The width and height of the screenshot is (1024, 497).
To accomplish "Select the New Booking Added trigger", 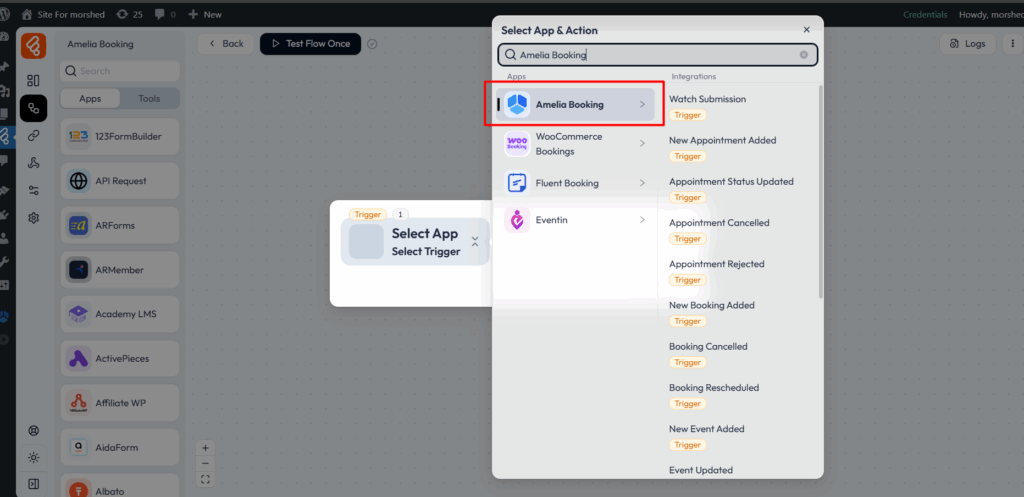I will coord(712,305).
